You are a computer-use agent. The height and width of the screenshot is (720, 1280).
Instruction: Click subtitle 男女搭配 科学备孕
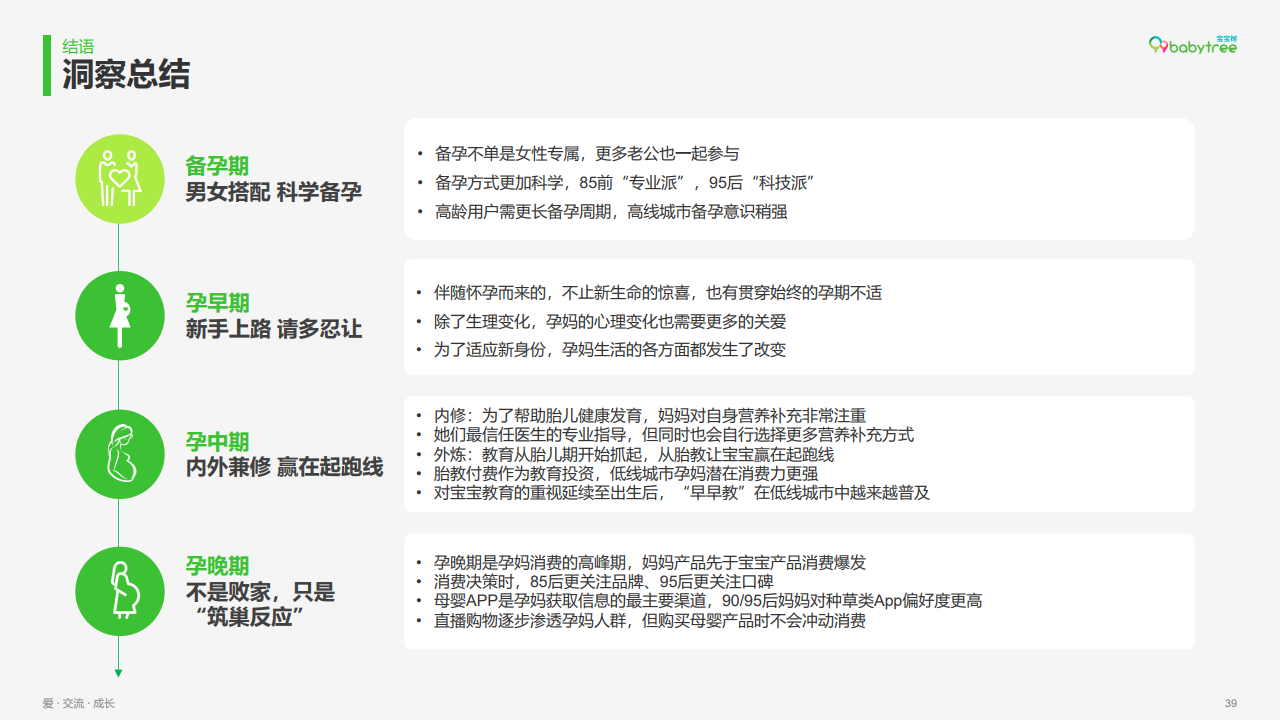tap(273, 192)
